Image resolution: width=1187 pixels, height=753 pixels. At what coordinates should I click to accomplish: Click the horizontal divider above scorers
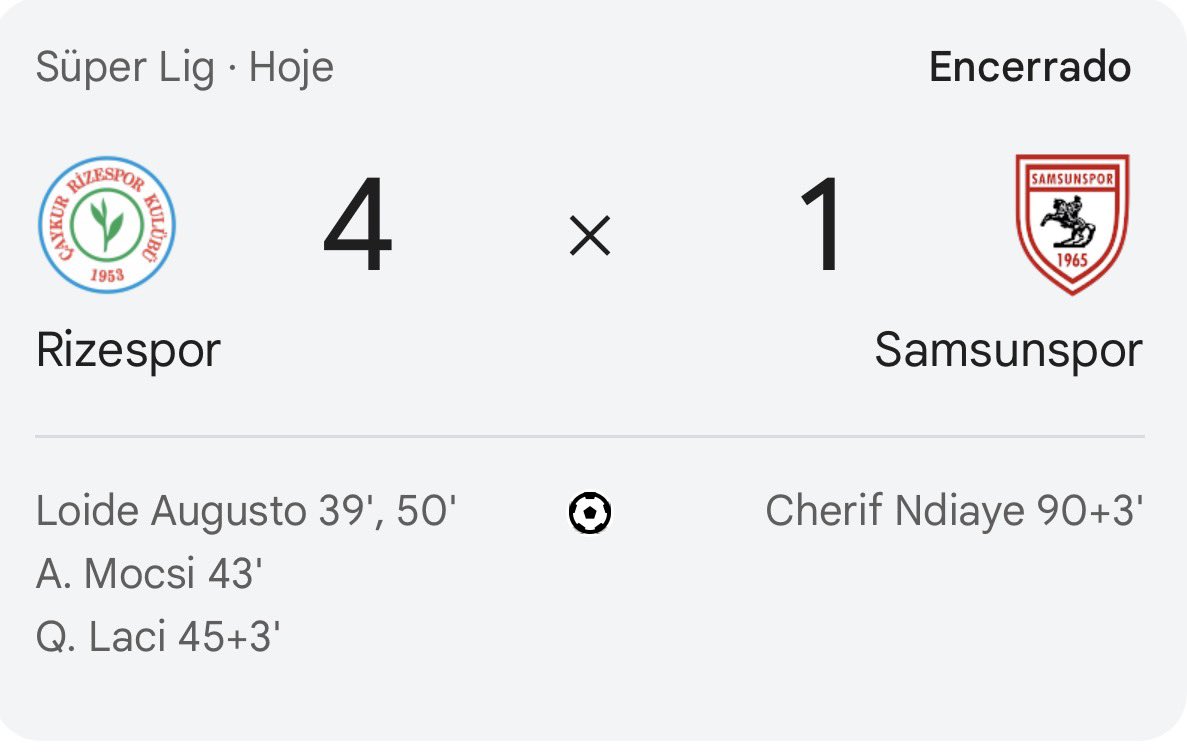(x=590, y=437)
